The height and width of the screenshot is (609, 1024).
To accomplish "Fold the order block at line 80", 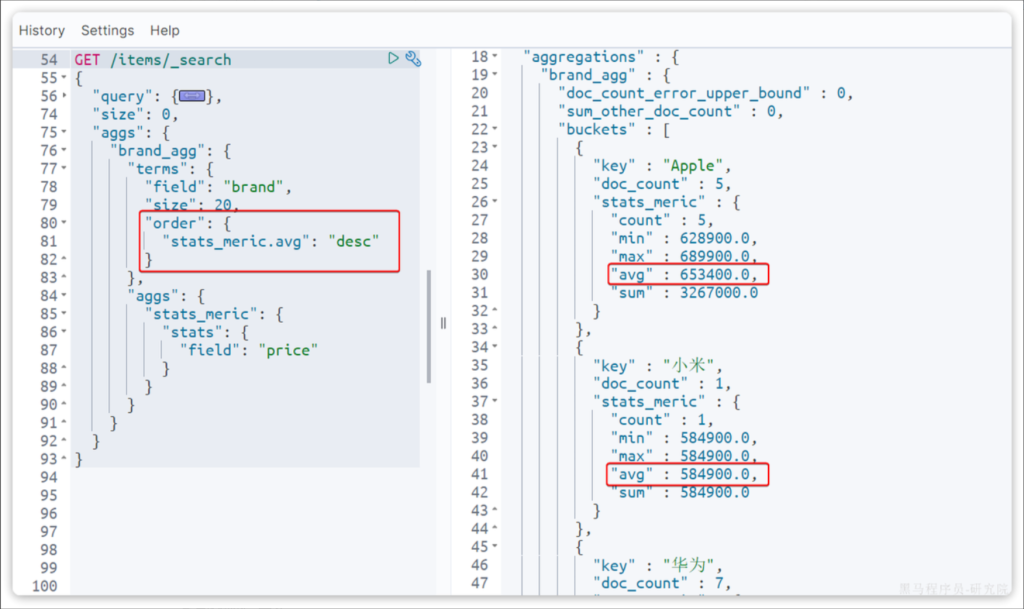I will [65, 224].
